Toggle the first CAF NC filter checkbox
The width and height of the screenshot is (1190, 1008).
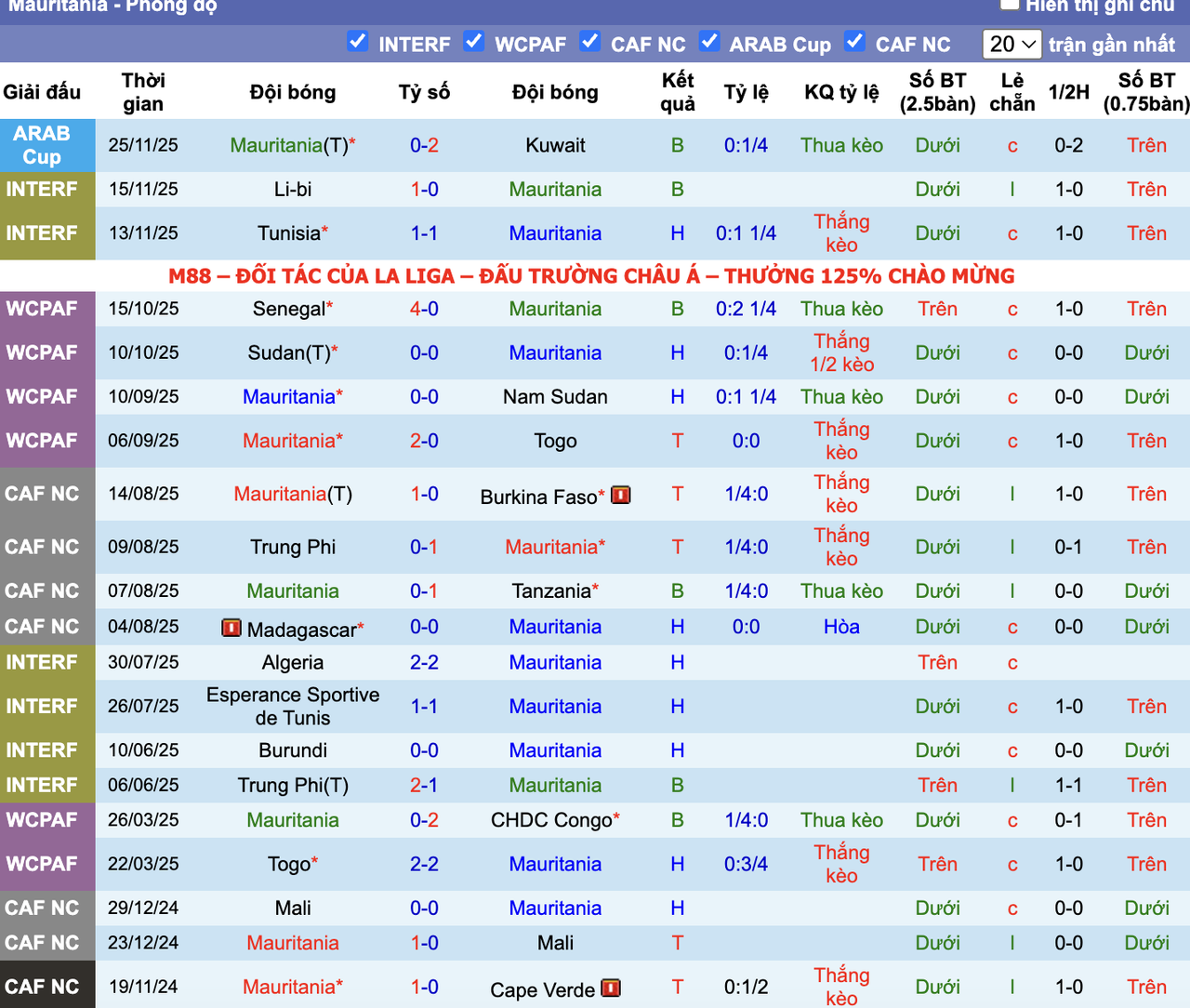(589, 42)
